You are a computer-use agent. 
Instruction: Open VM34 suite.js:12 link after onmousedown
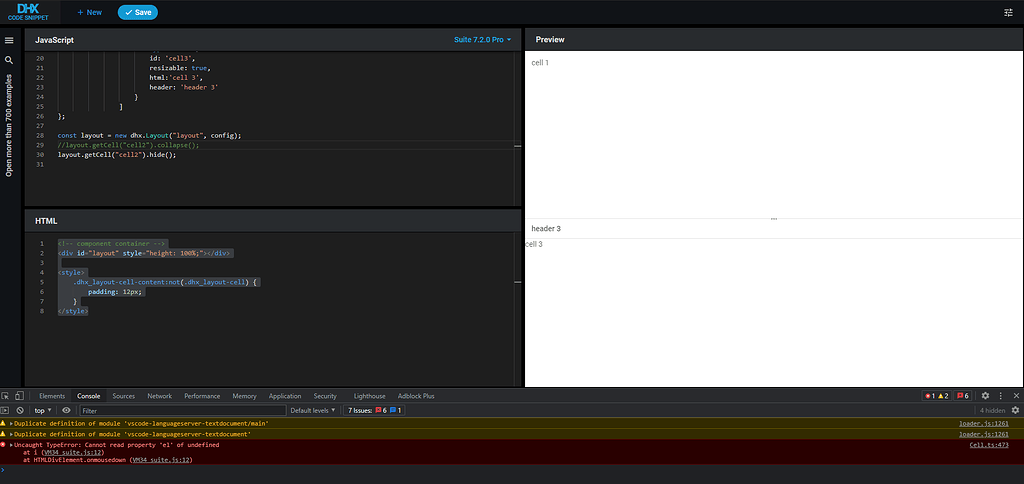[x=161, y=460]
